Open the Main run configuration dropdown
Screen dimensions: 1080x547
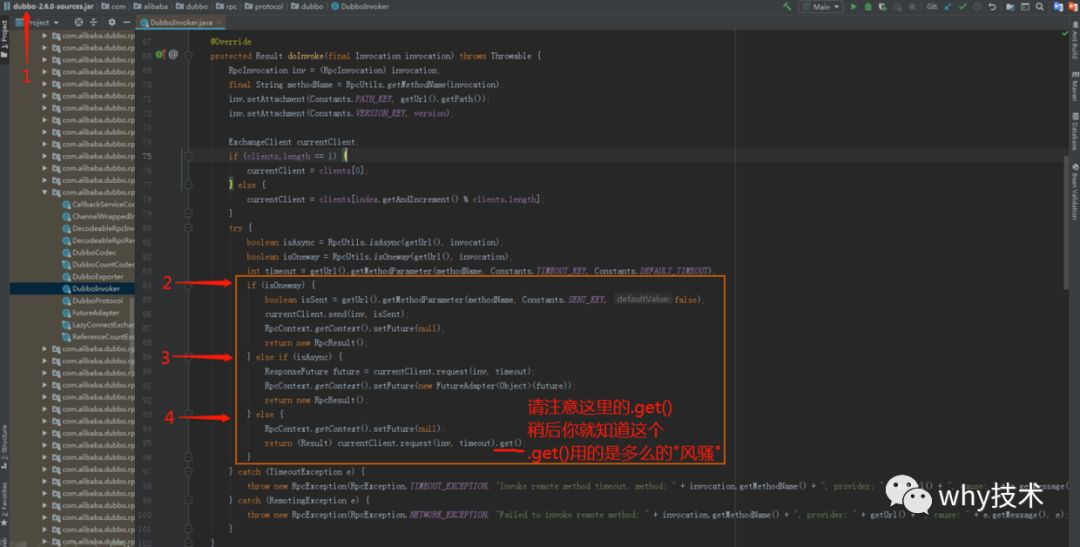point(820,7)
